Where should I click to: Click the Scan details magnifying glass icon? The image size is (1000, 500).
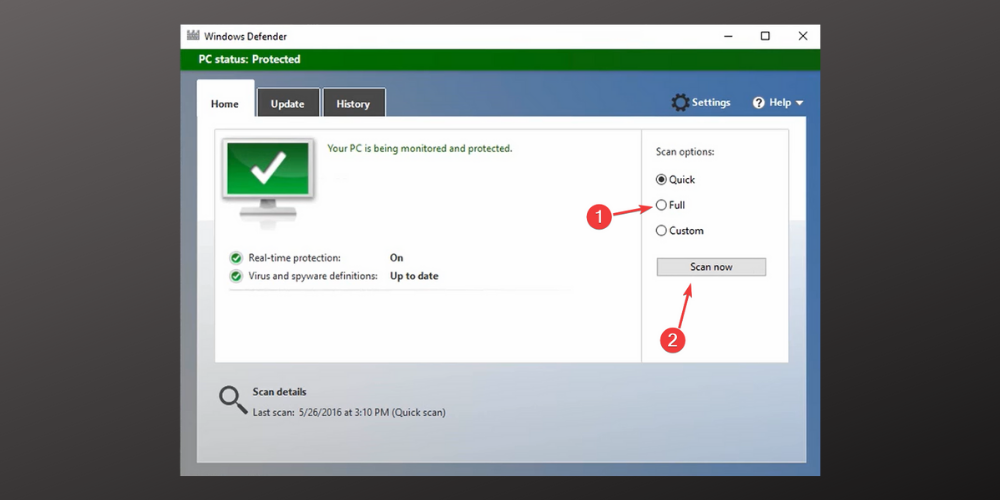tap(233, 401)
